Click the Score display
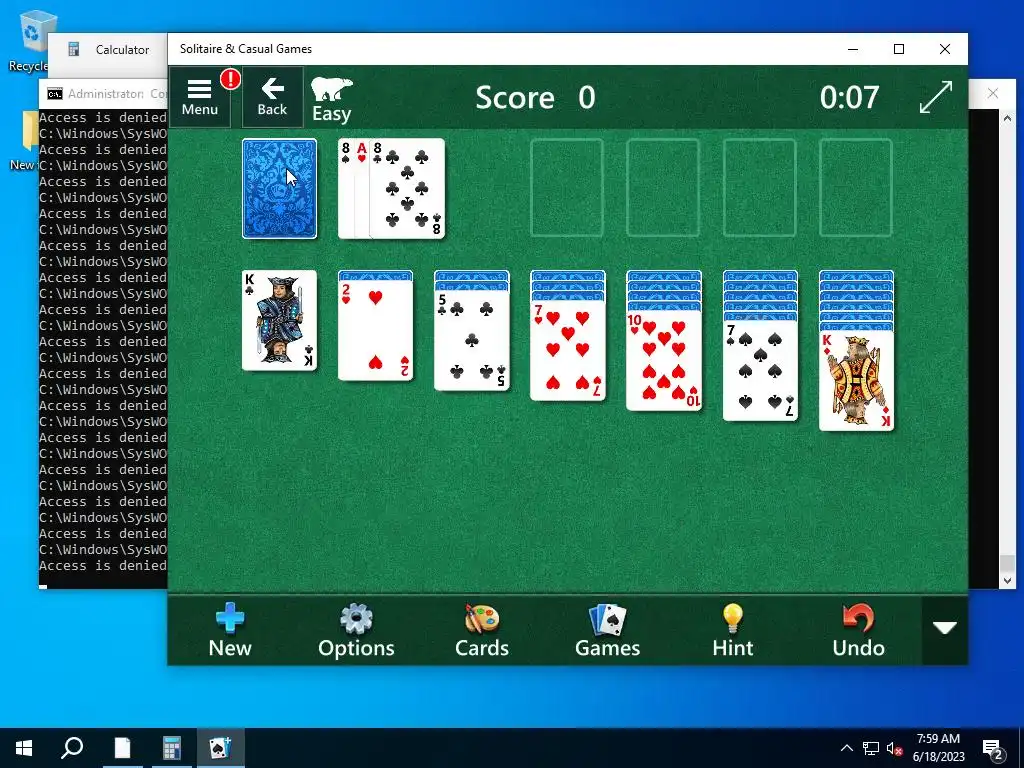The height and width of the screenshot is (768, 1024). coord(536,97)
